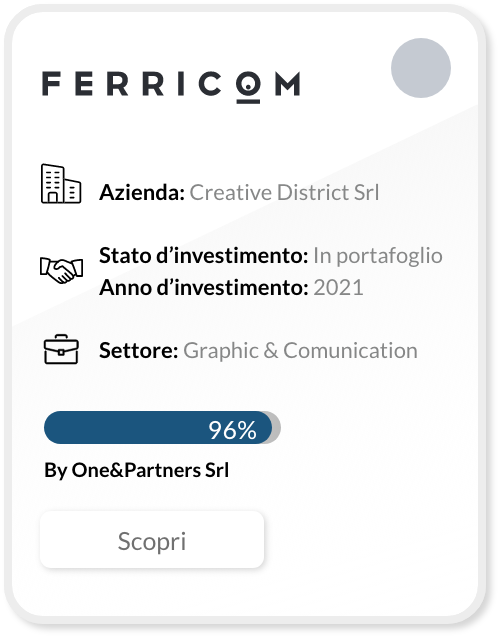500x638 pixels.
Task: Click the letter O in Ferricom logo
Action: (248, 87)
